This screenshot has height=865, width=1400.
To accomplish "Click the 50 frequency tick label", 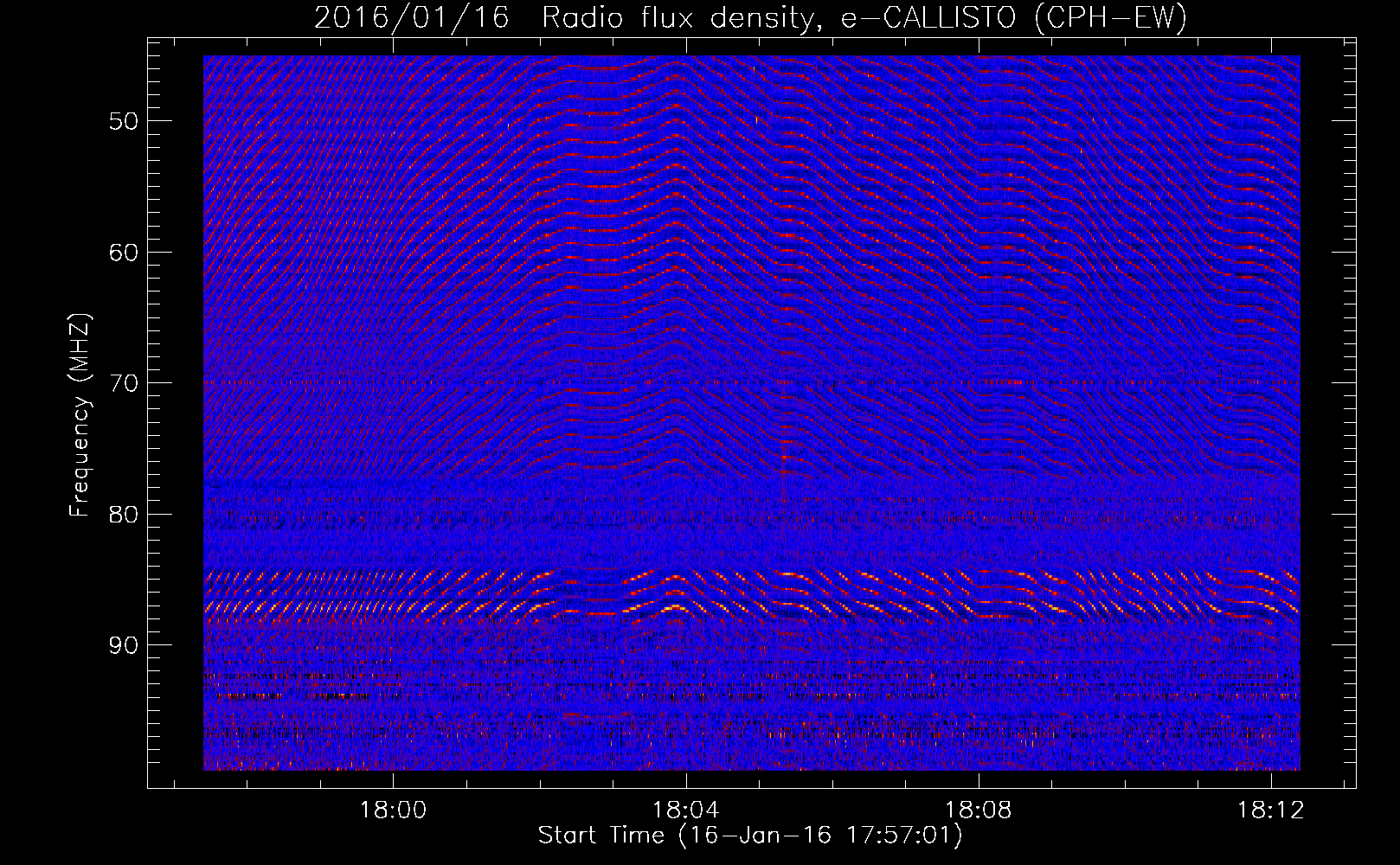I will [x=123, y=121].
